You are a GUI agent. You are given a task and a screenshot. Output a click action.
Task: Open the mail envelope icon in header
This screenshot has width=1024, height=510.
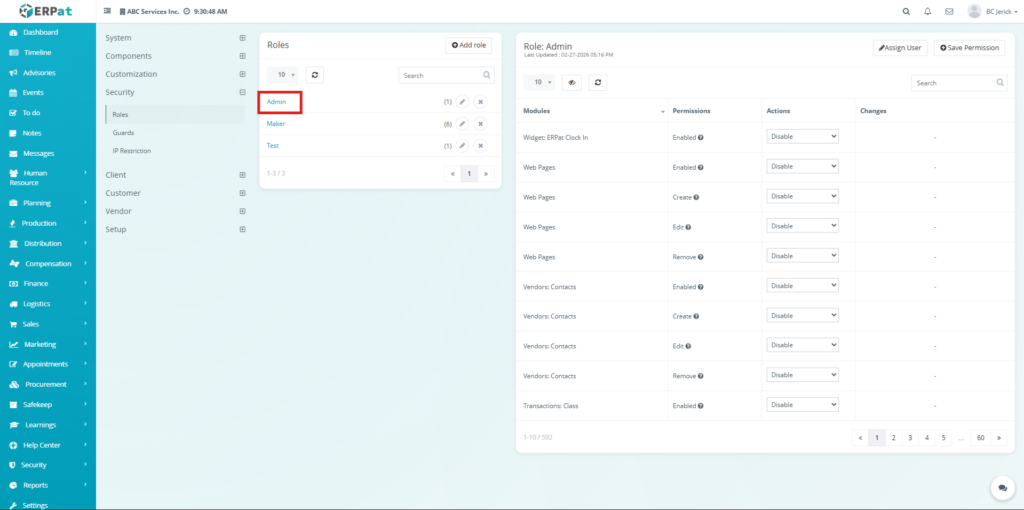pyautogui.click(x=949, y=11)
